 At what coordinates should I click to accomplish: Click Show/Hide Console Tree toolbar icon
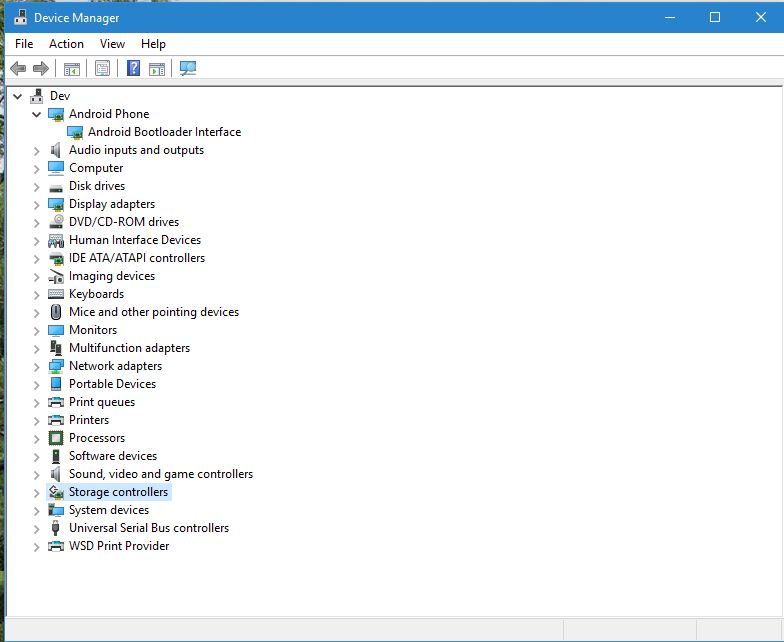point(72,69)
